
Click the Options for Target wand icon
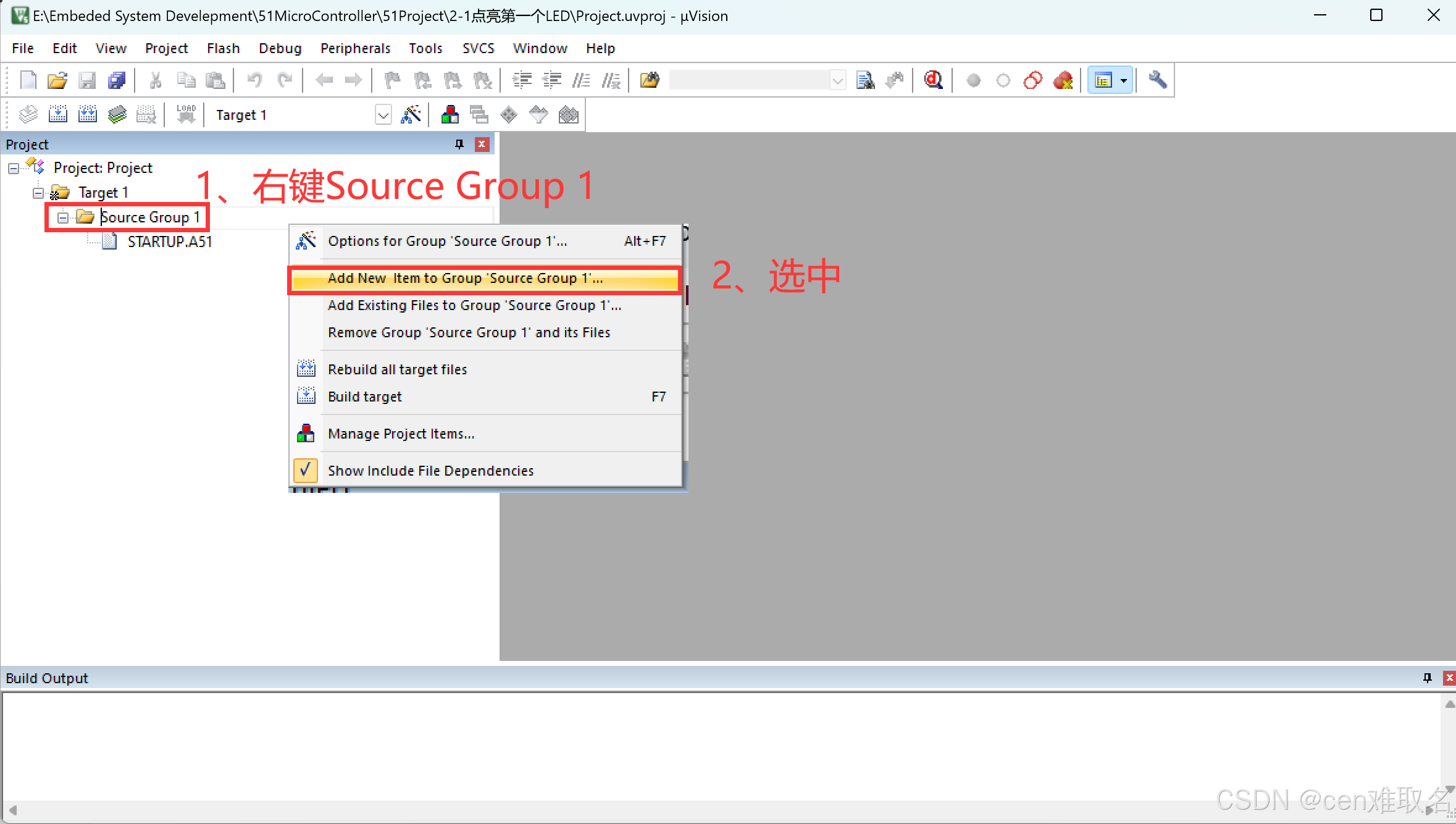point(411,115)
